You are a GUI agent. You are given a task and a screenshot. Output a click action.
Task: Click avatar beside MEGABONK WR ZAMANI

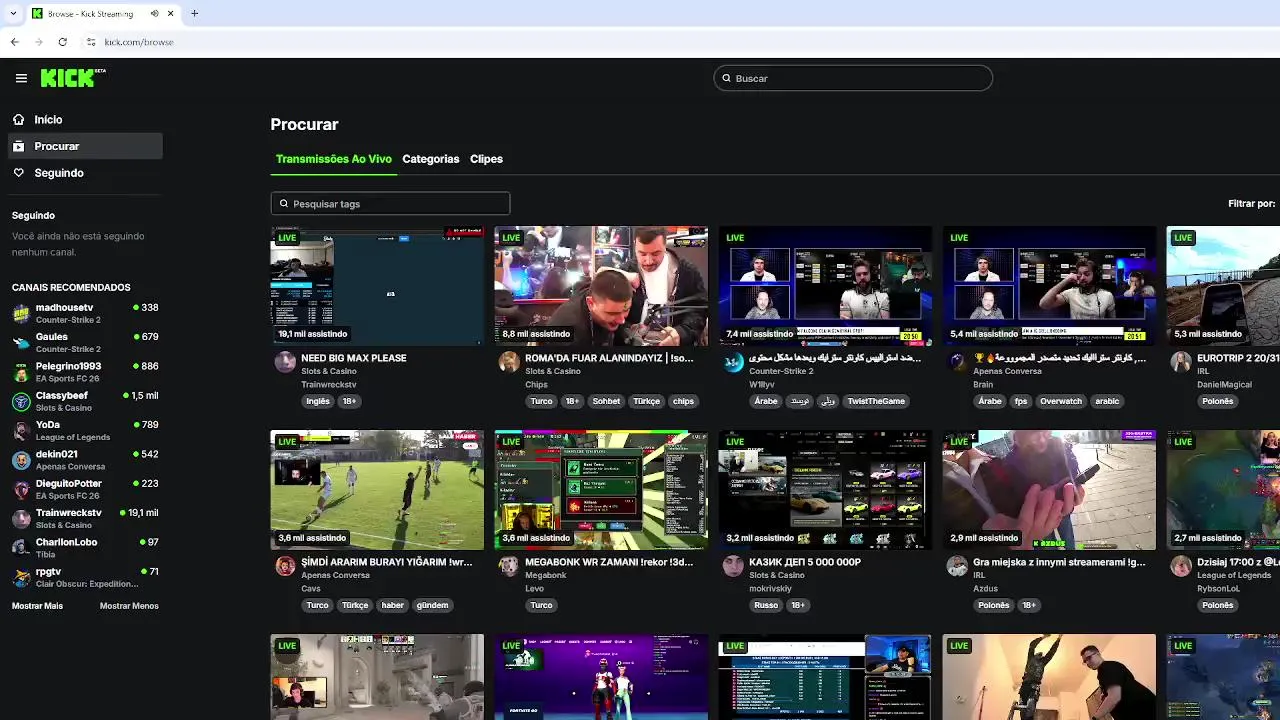[x=509, y=566]
